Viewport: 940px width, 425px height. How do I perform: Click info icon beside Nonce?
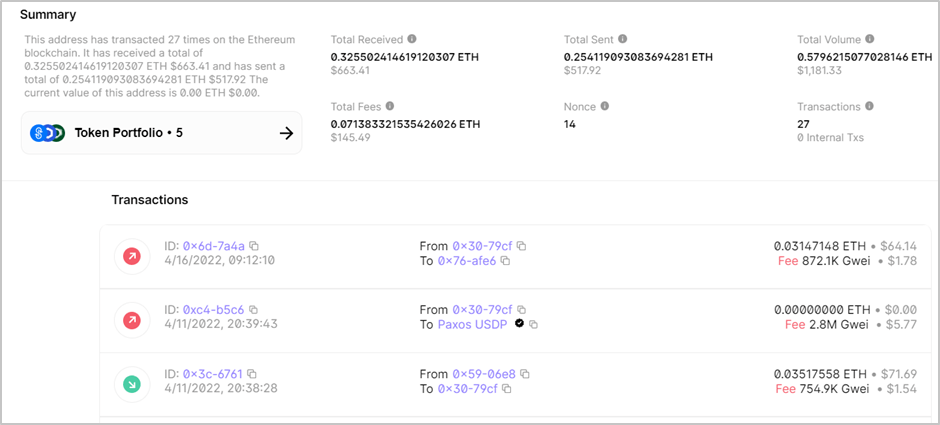click(606, 106)
